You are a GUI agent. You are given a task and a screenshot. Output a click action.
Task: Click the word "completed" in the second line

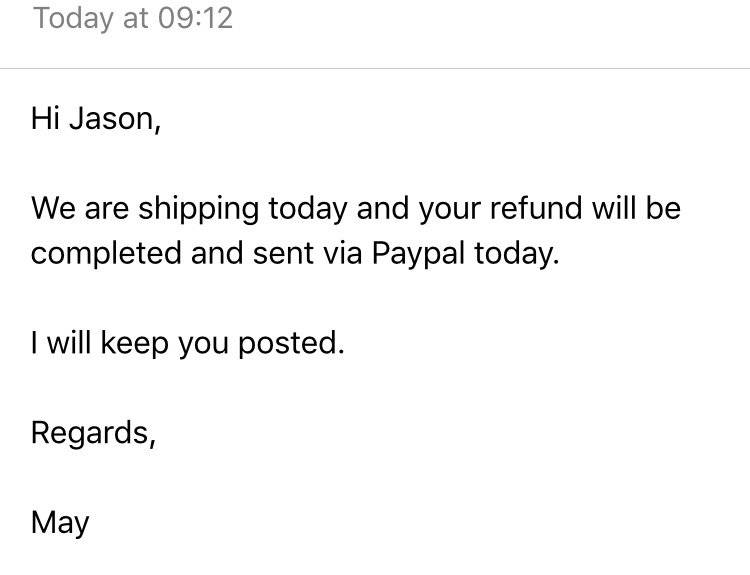pyautogui.click(x=106, y=254)
